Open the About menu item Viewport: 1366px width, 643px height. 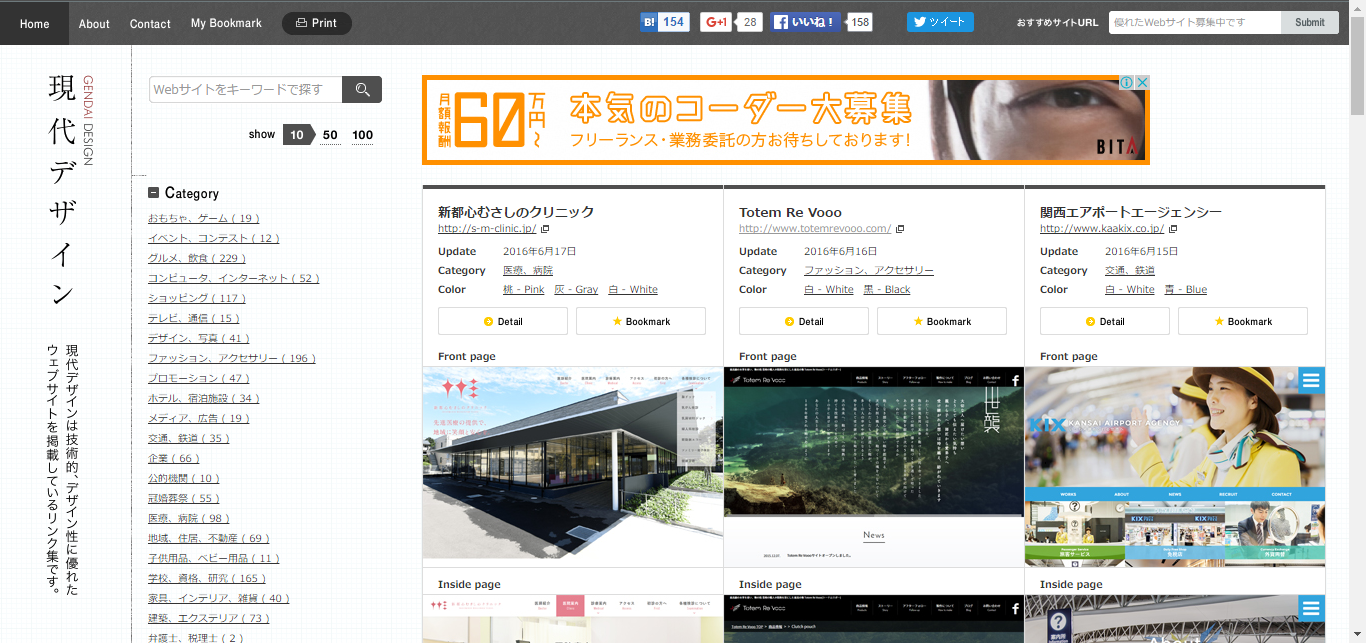click(x=94, y=23)
